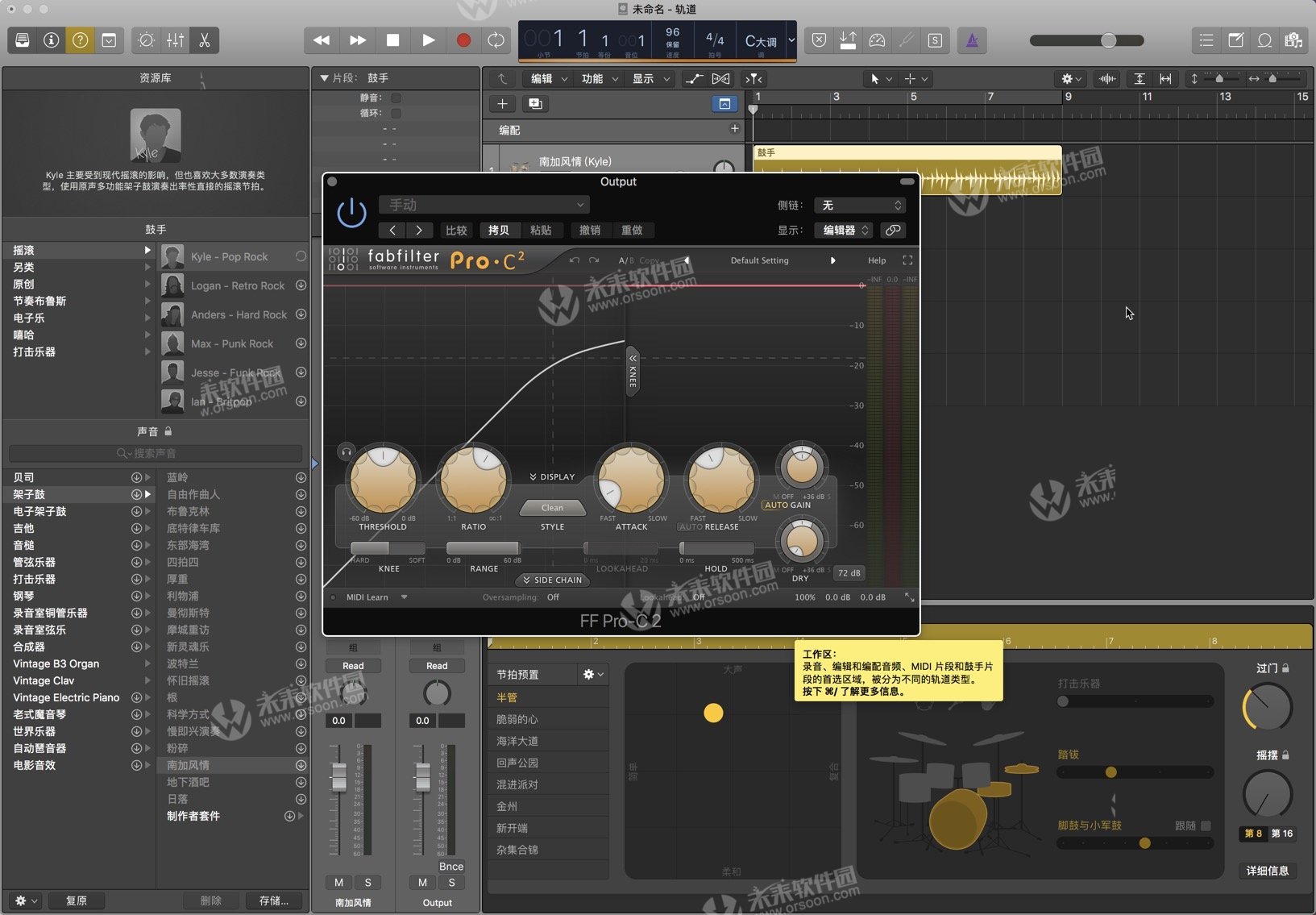1316x915 pixels.
Task: Click the 搜索声音 search field
Action: pos(156,453)
